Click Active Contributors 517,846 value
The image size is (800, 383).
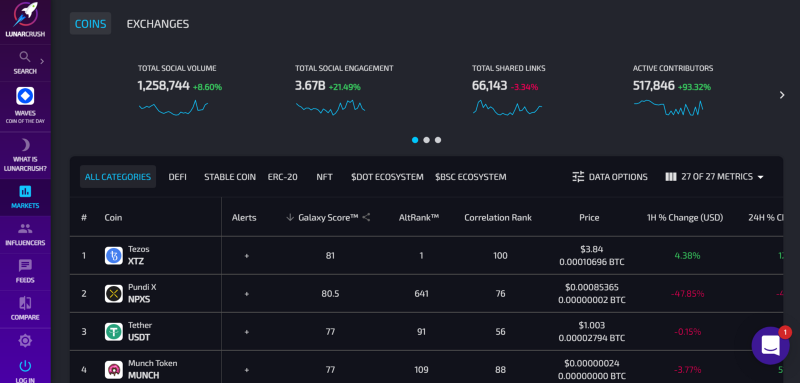654,86
